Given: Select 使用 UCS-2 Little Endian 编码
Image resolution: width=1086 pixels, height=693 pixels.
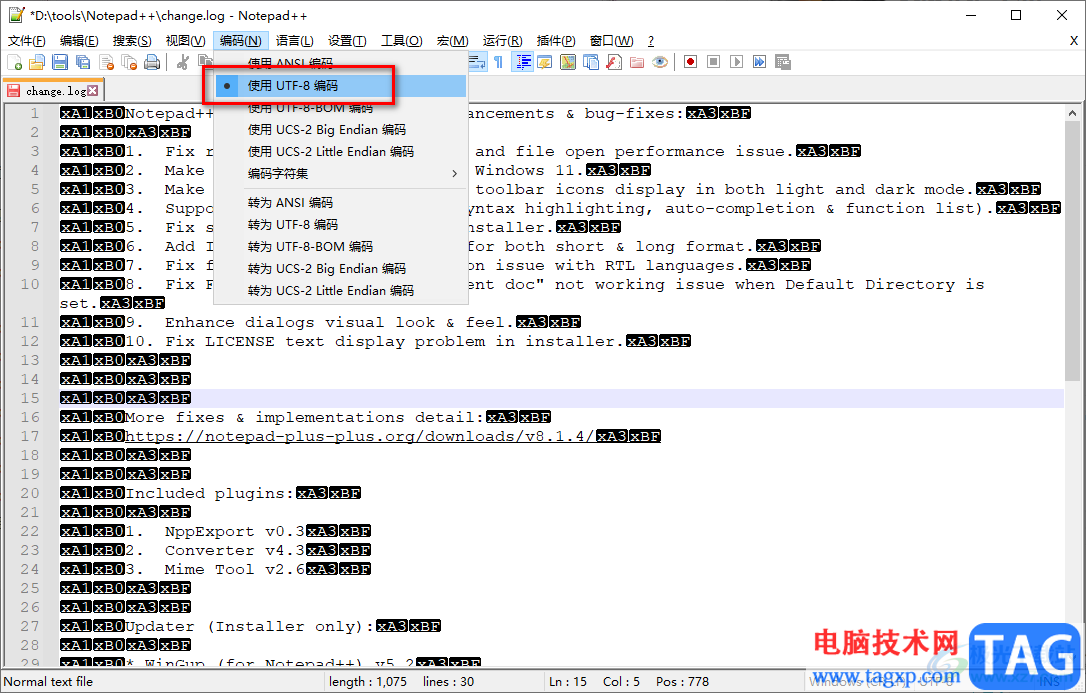Looking at the screenshot, I should click(x=340, y=152).
